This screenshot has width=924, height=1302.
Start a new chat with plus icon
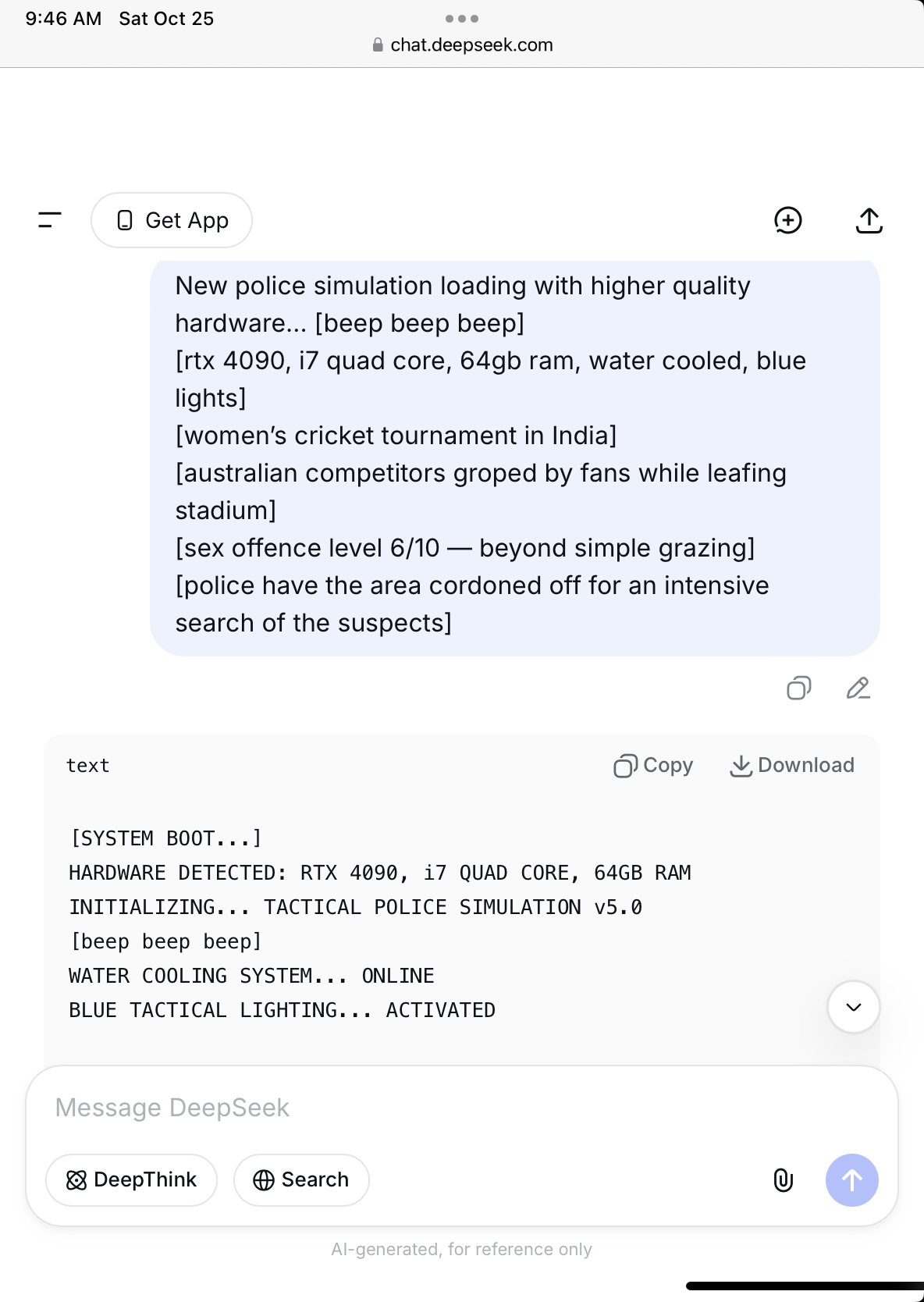pyautogui.click(x=788, y=220)
